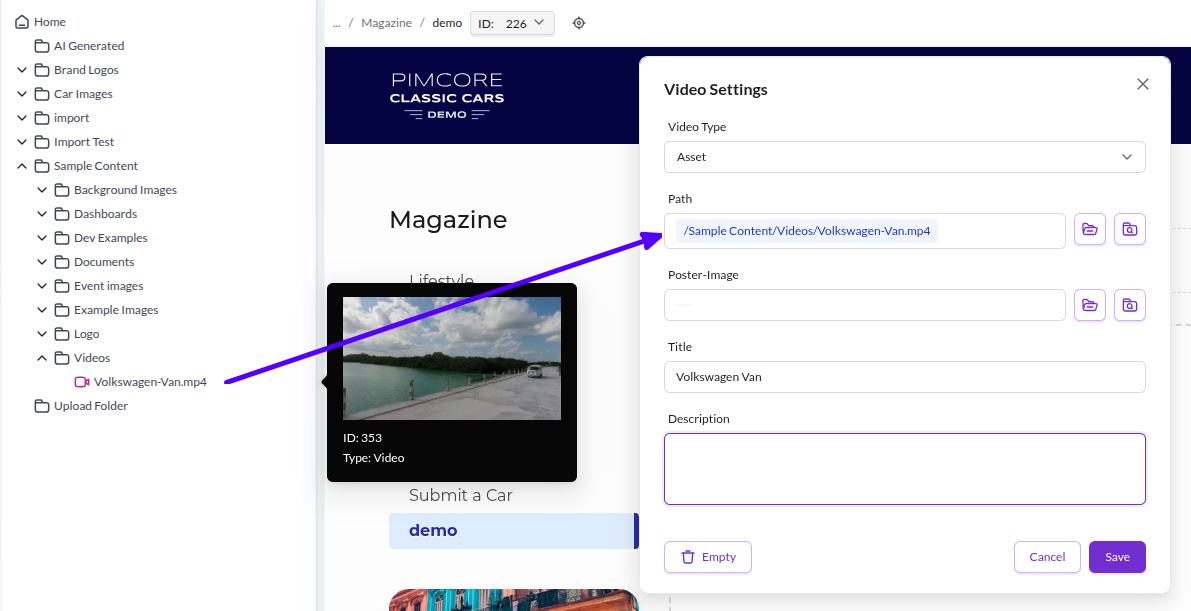Open folder picker for Poster-Image

point(1090,306)
